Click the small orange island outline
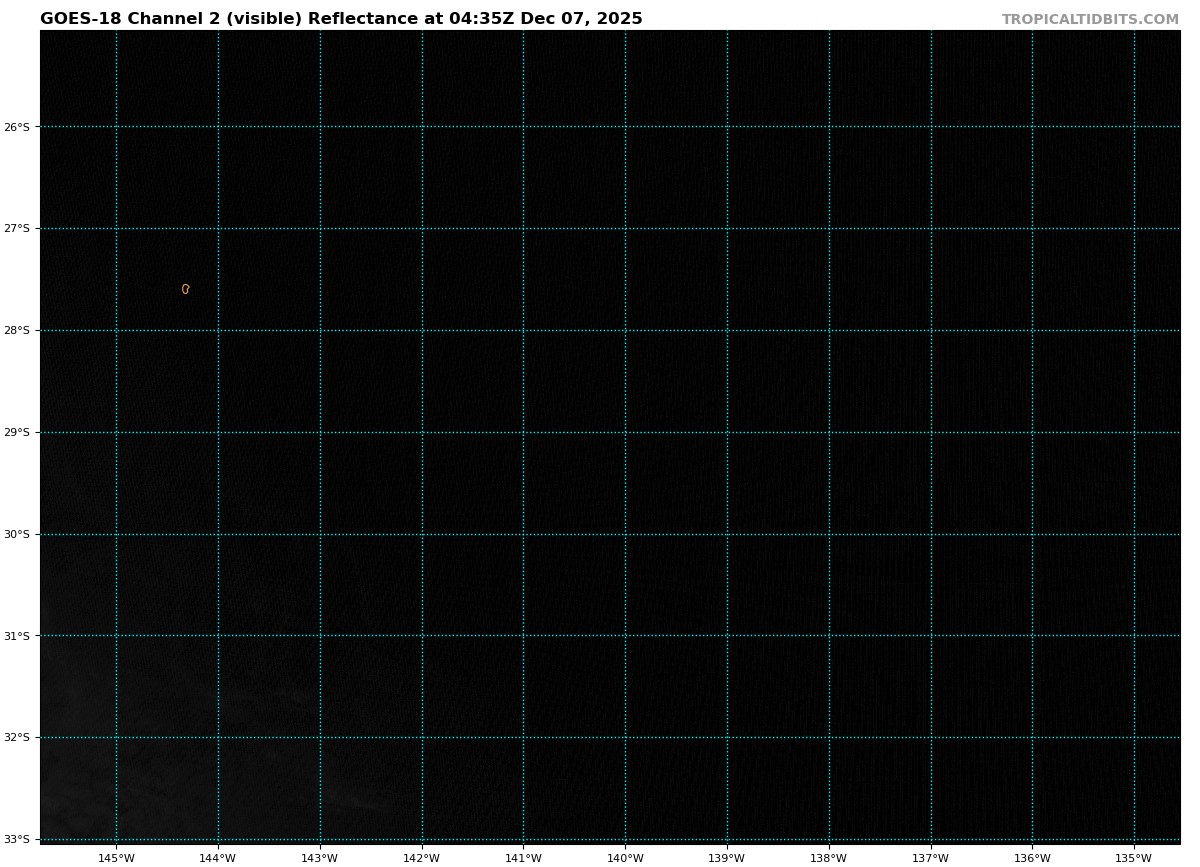1200x867 pixels. [x=185, y=289]
